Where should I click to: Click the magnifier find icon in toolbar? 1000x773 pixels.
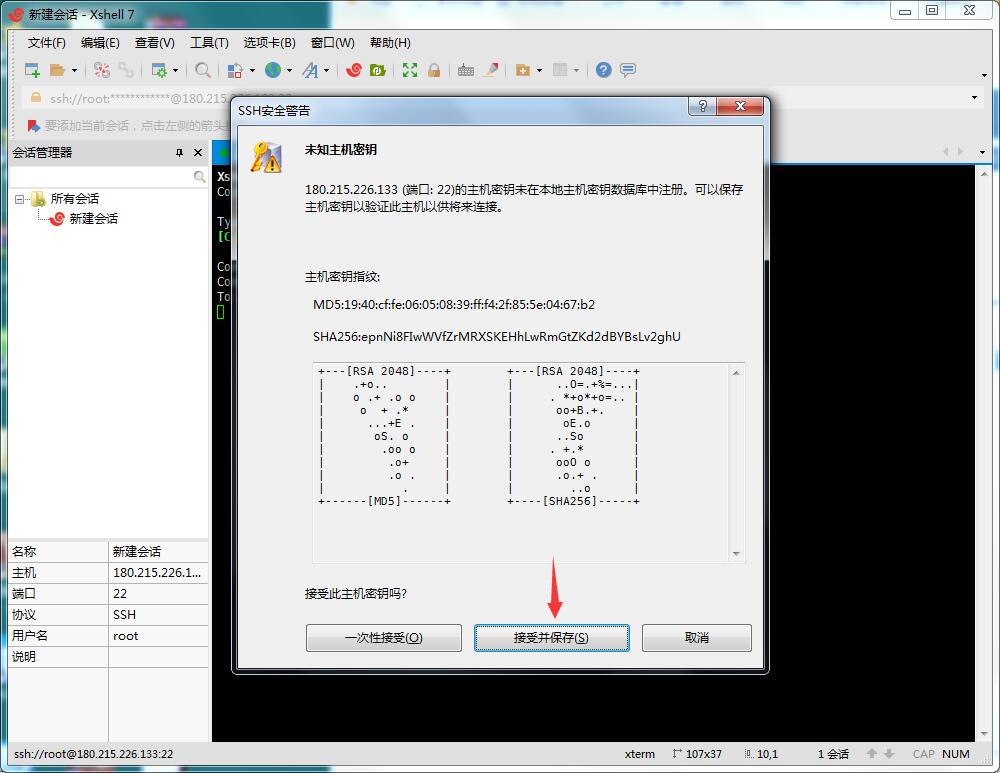[x=203, y=70]
